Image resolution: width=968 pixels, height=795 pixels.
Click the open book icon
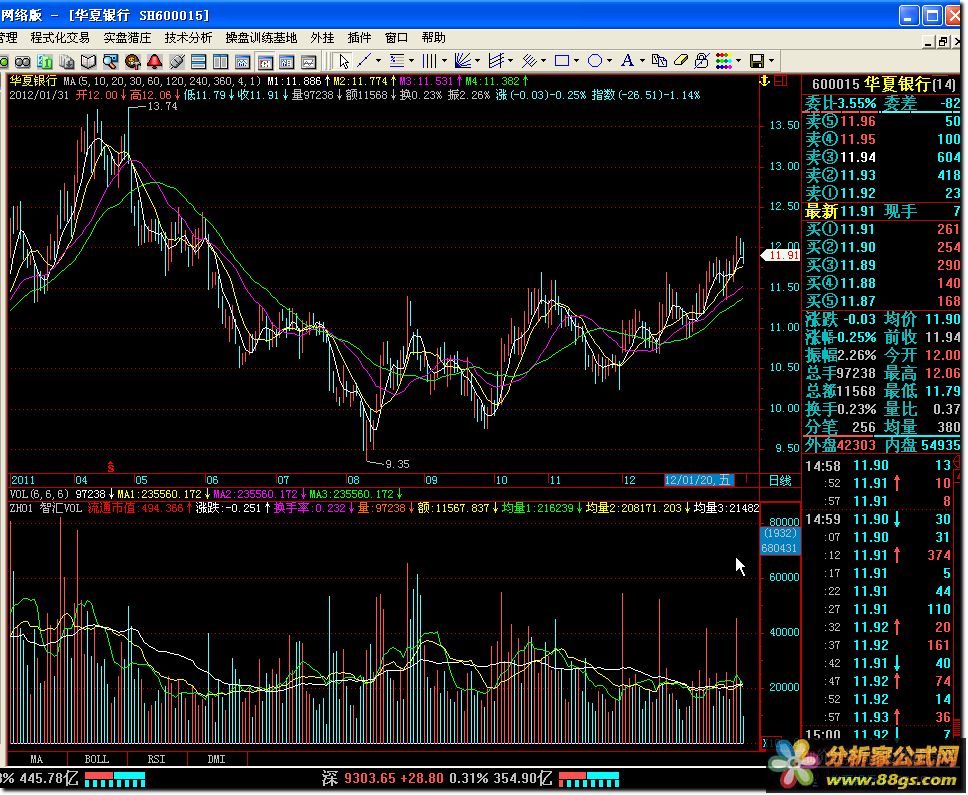[88, 62]
